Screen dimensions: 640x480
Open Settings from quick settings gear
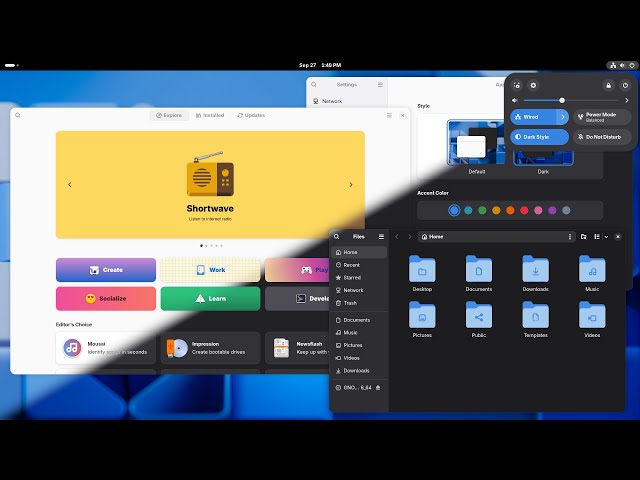click(x=533, y=85)
